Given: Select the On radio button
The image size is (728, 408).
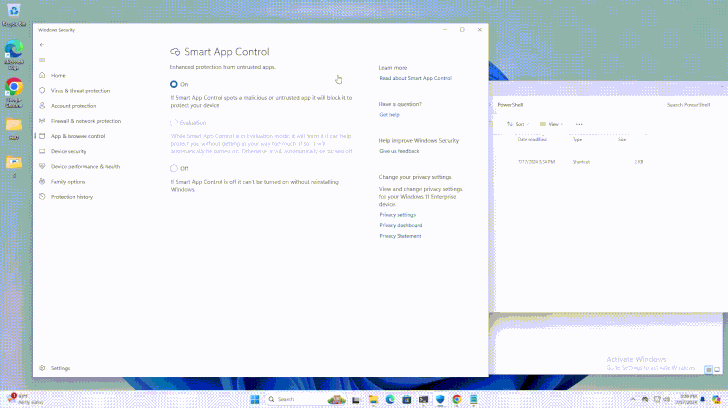Looking at the screenshot, I should 174,84.
